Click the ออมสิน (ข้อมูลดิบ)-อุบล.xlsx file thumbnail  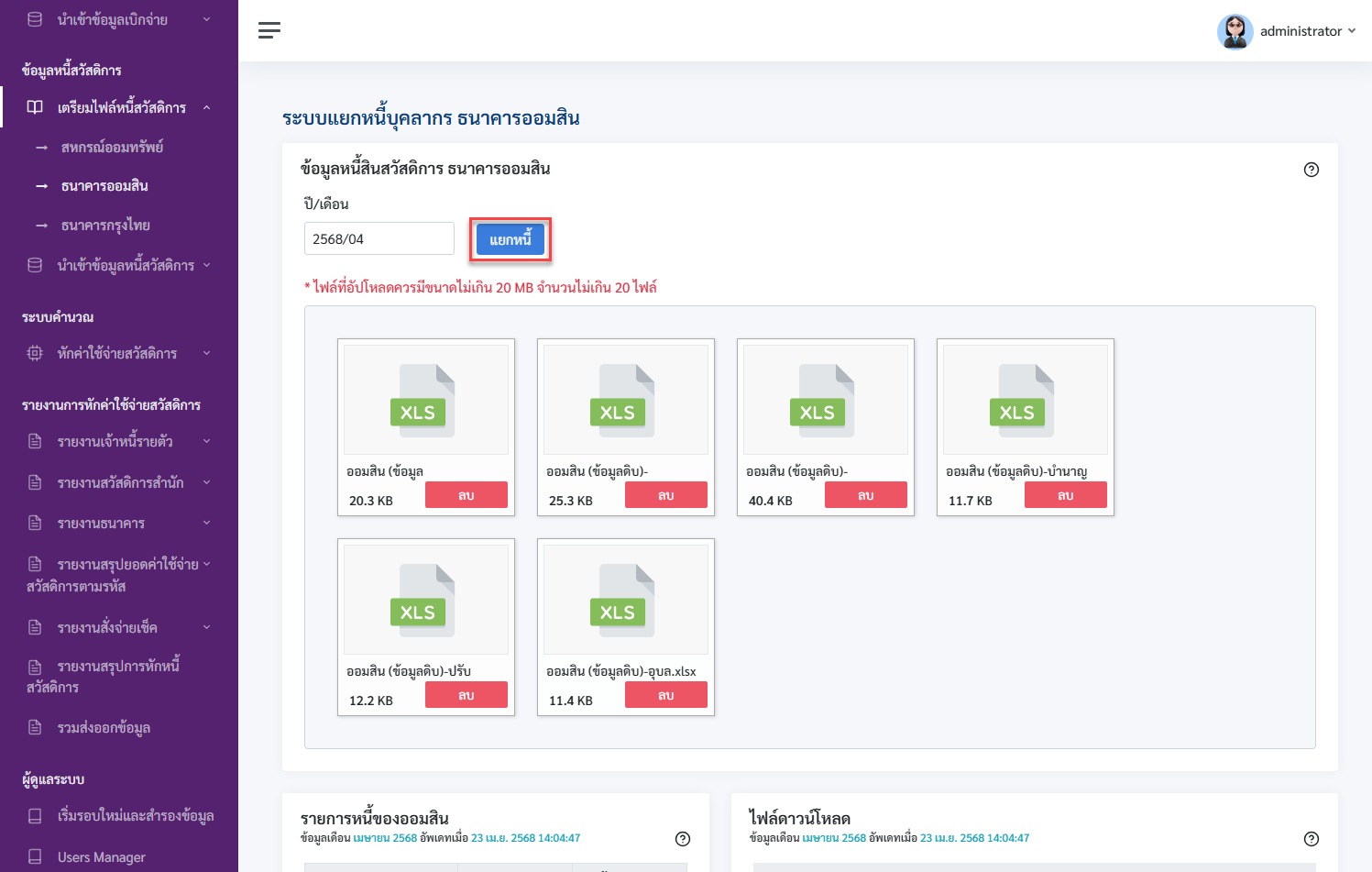coord(626,600)
